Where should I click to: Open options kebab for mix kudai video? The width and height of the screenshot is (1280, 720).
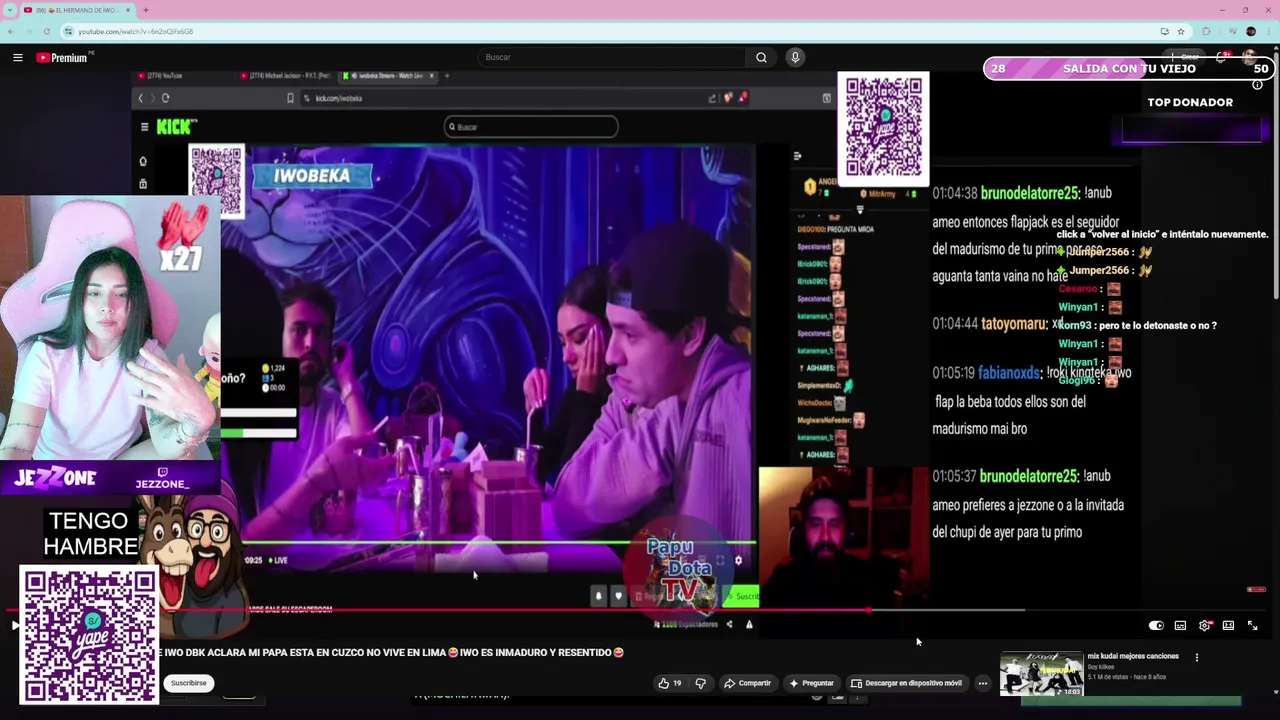pyautogui.click(x=1197, y=658)
